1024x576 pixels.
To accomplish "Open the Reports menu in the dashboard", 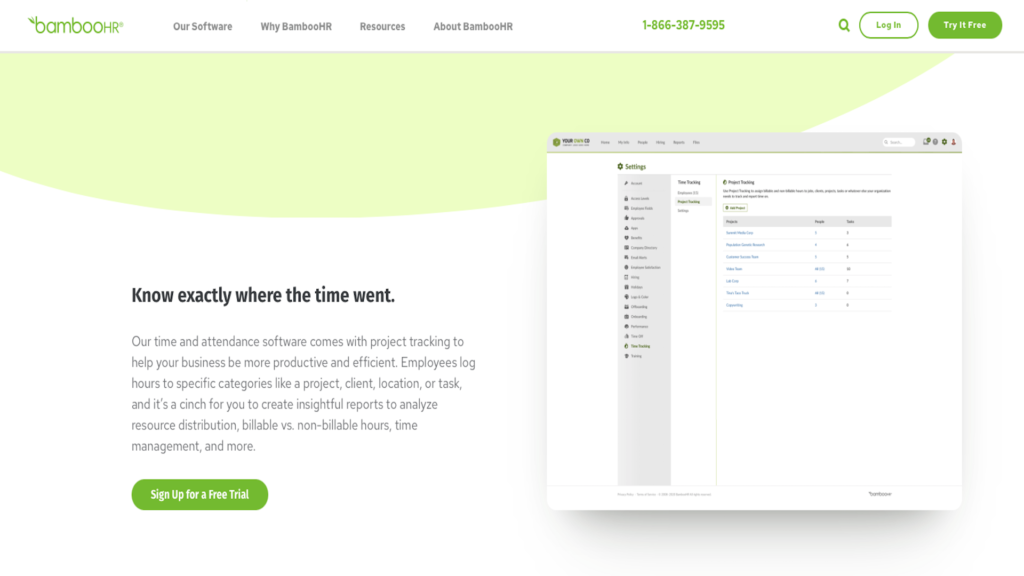I will tap(679, 142).
